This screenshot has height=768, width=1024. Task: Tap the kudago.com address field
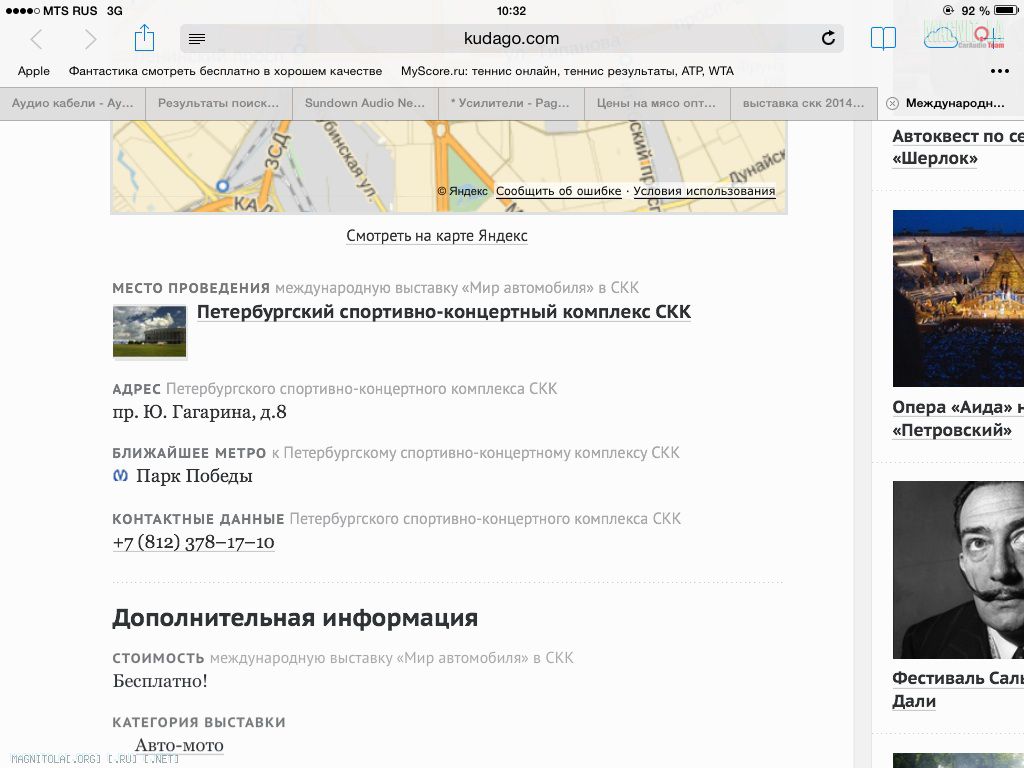pos(511,39)
